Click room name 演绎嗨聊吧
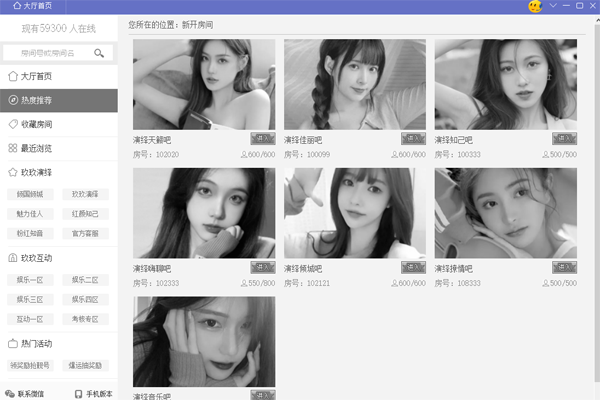 pyautogui.click(x=152, y=269)
